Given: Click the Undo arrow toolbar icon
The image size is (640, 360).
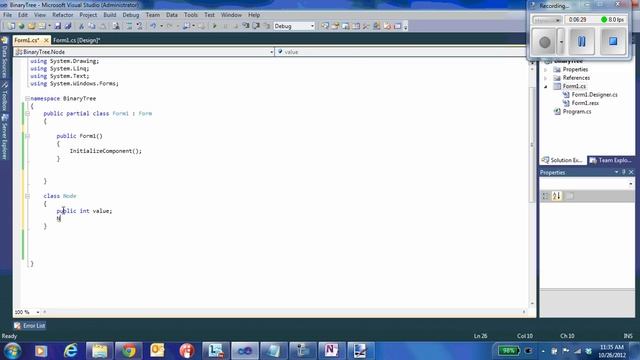Looking at the screenshot, I should [153, 26].
